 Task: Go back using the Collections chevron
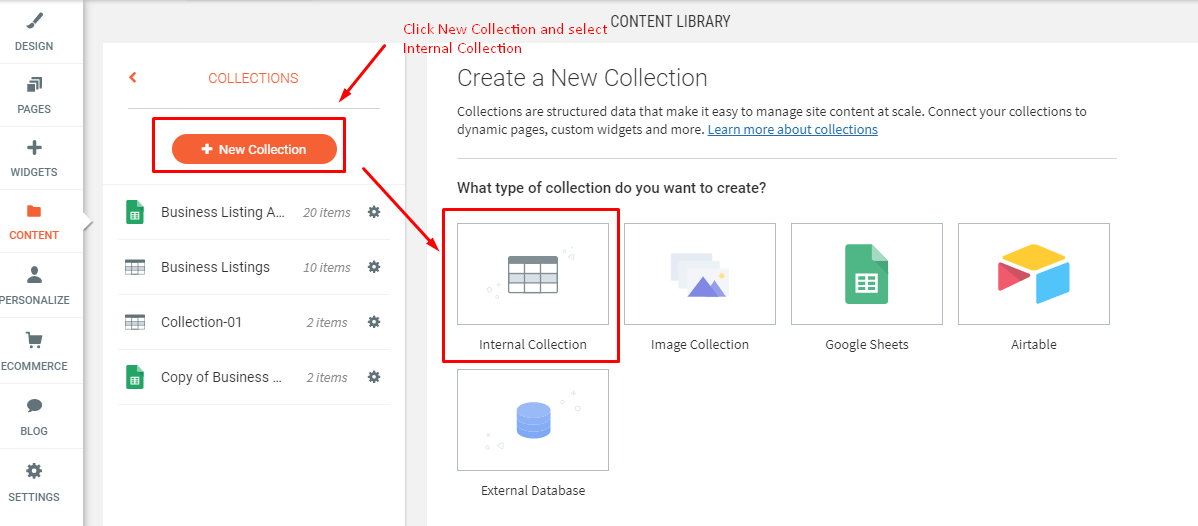[x=133, y=77]
